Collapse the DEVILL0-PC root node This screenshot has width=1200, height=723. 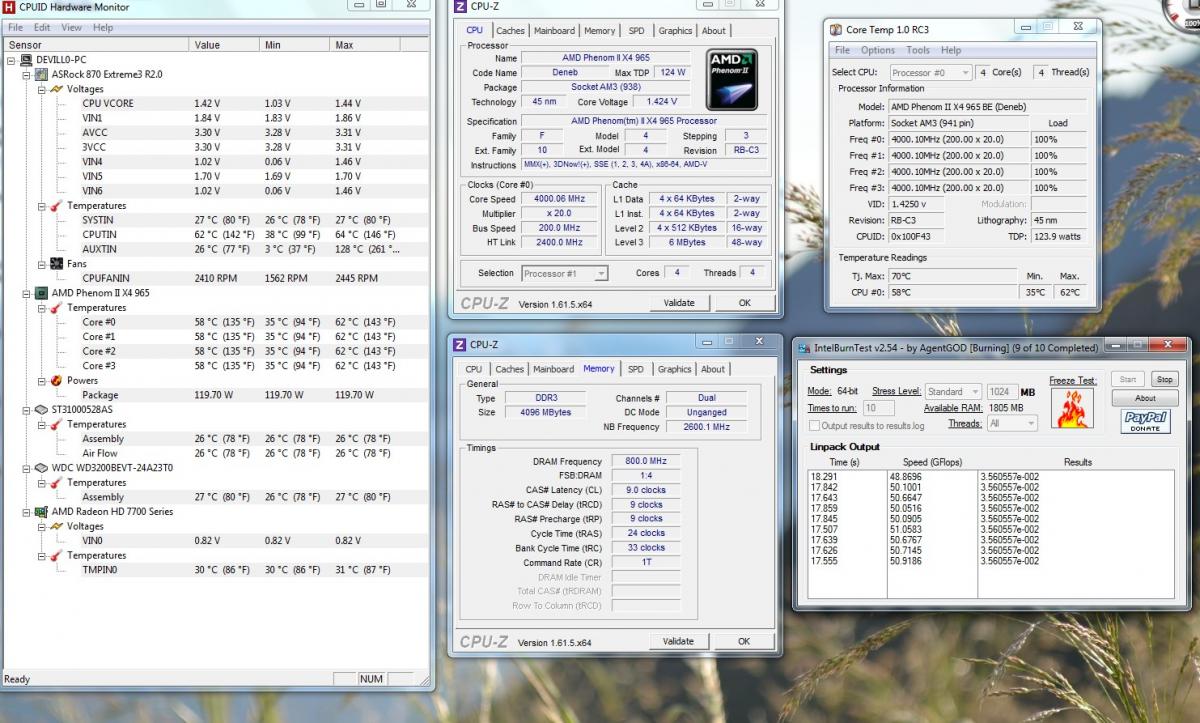point(12,60)
